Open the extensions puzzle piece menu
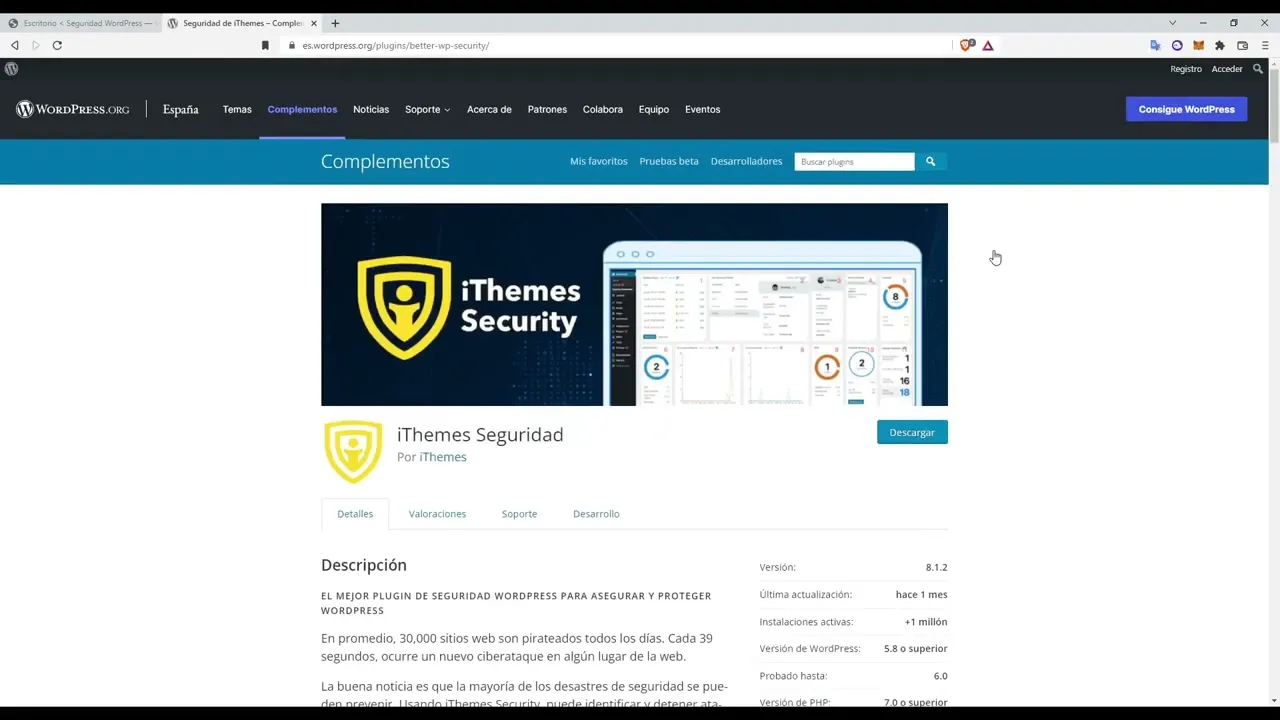The height and width of the screenshot is (720, 1280). pos(1220,45)
